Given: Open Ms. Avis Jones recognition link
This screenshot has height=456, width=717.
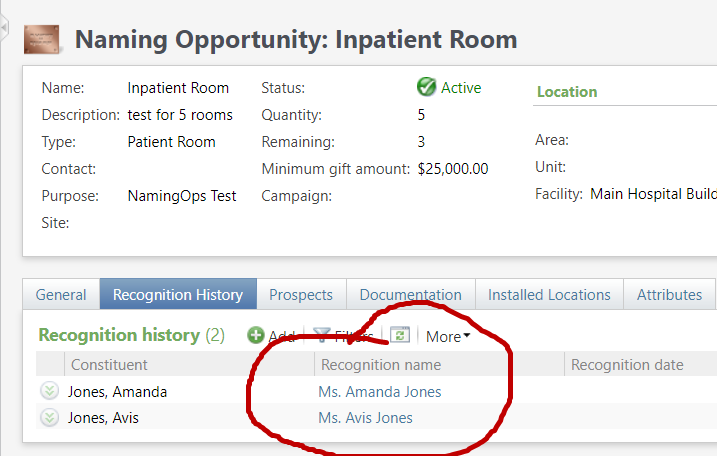Looking at the screenshot, I should pos(365,418).
